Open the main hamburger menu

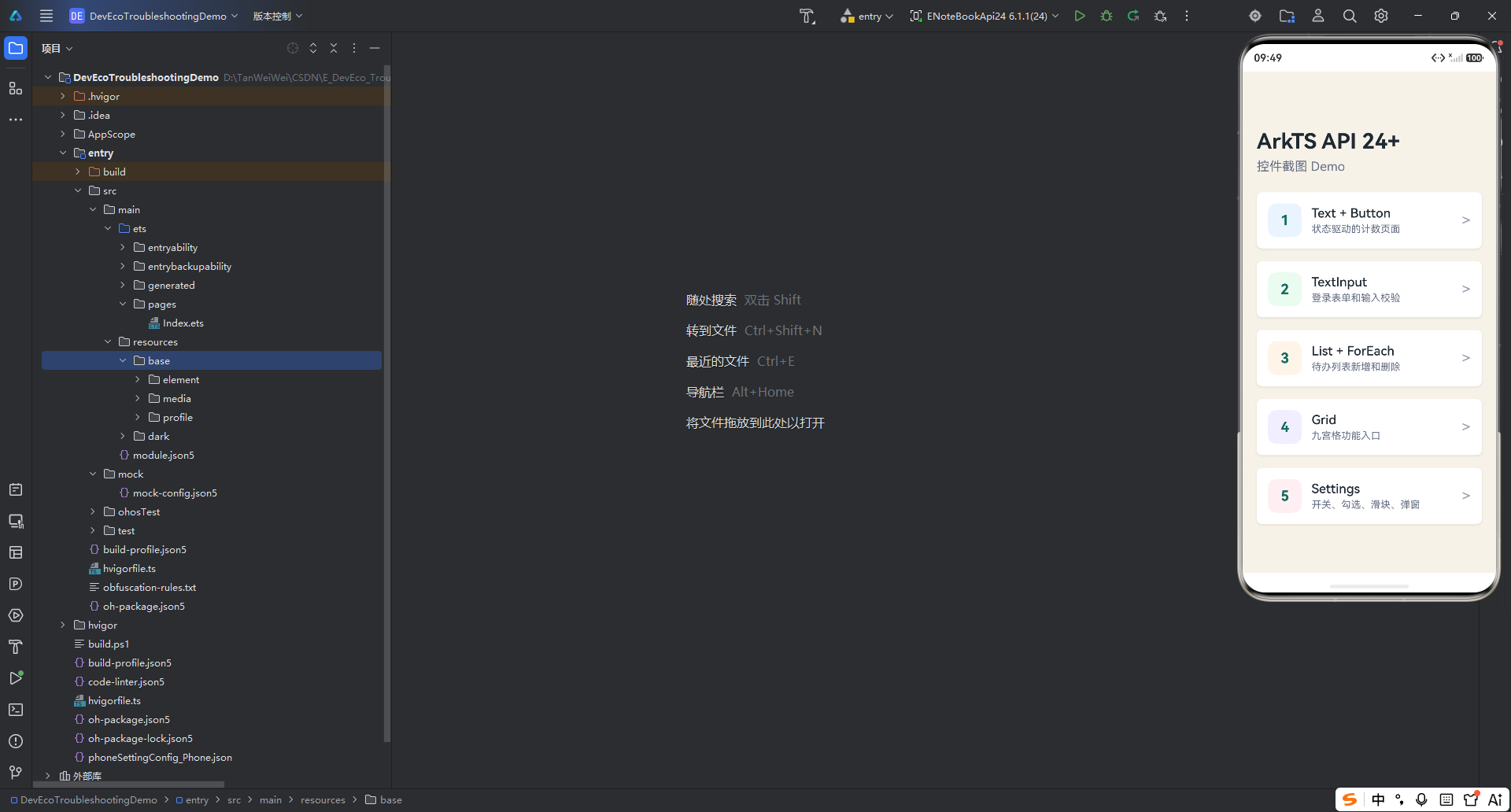coord(46,16)
